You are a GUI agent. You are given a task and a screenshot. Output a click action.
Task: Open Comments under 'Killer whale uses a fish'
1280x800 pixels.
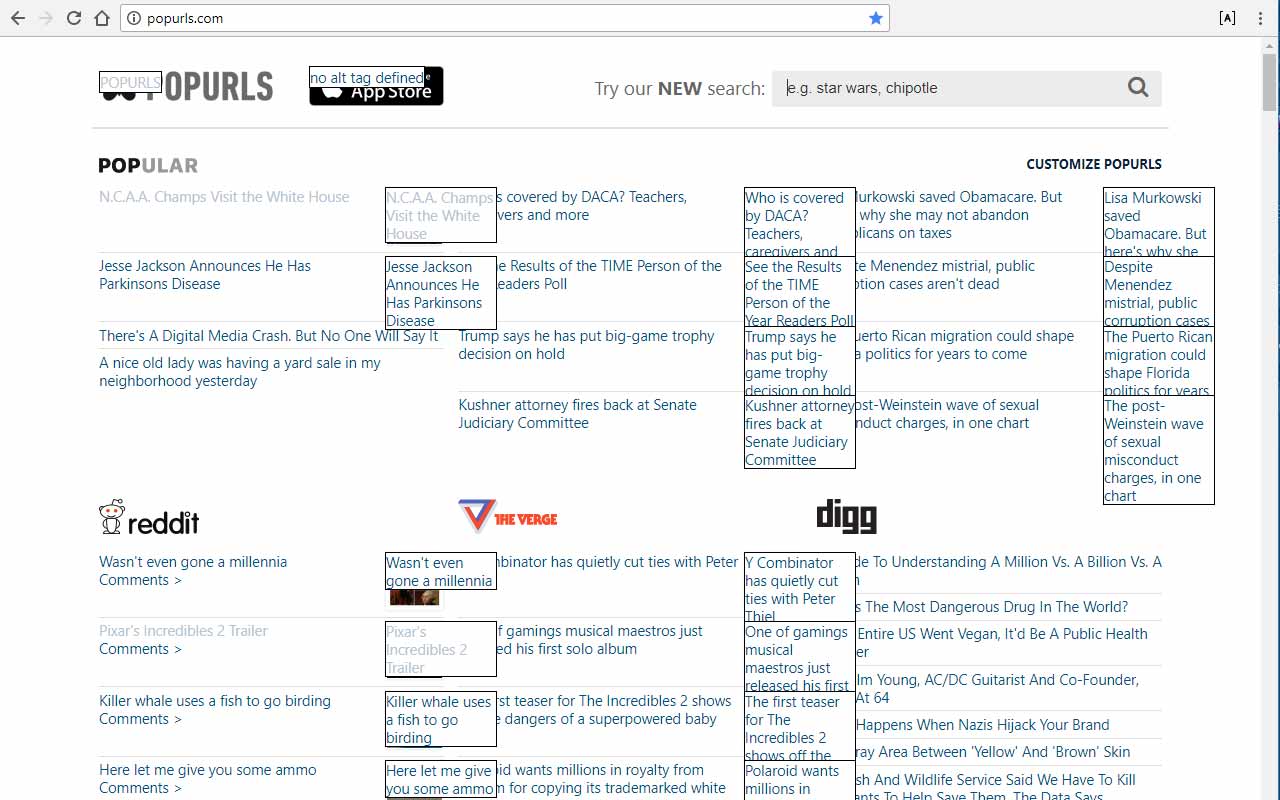coord(140,719)
